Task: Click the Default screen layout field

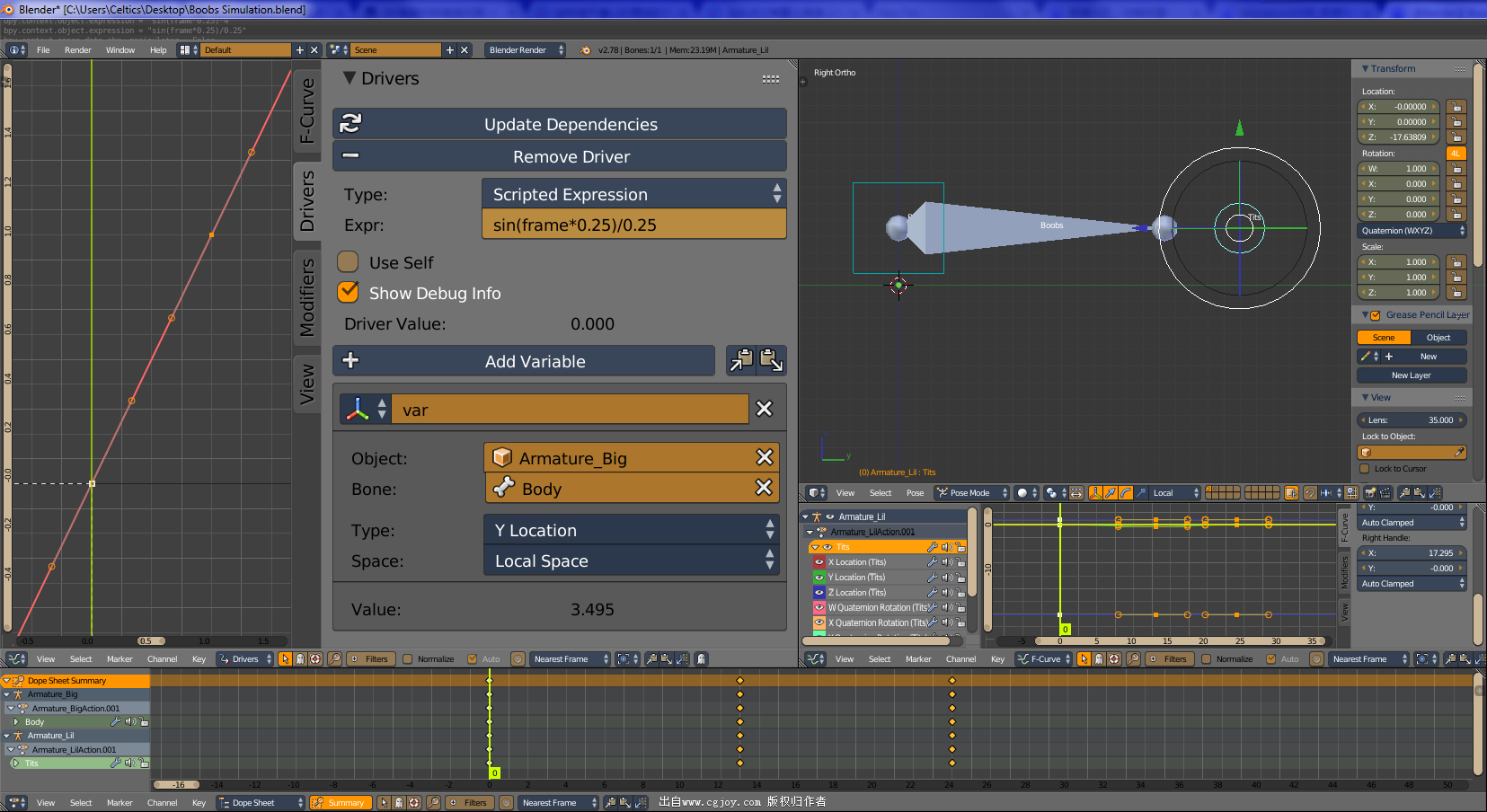Action: 246,50
